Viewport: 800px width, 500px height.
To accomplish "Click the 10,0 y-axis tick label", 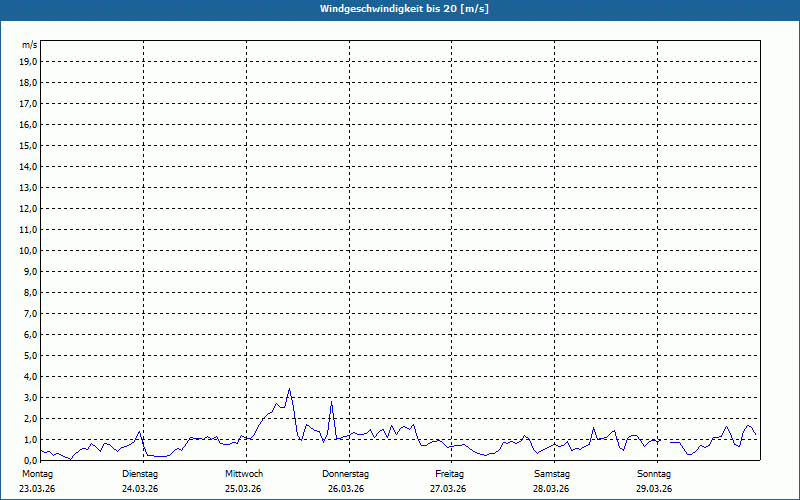I will [29, 250].
